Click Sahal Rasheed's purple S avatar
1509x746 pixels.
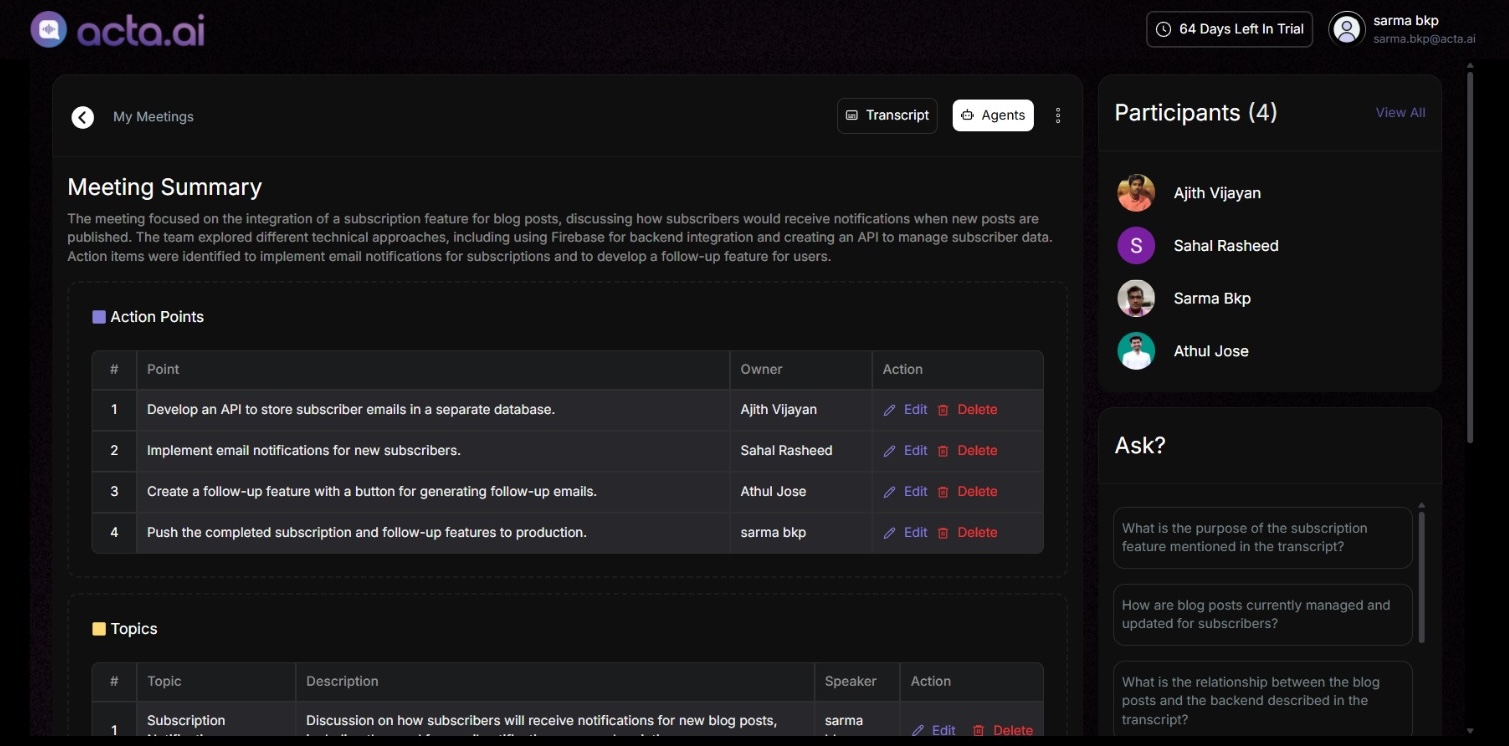click(x=1136, y=246)
